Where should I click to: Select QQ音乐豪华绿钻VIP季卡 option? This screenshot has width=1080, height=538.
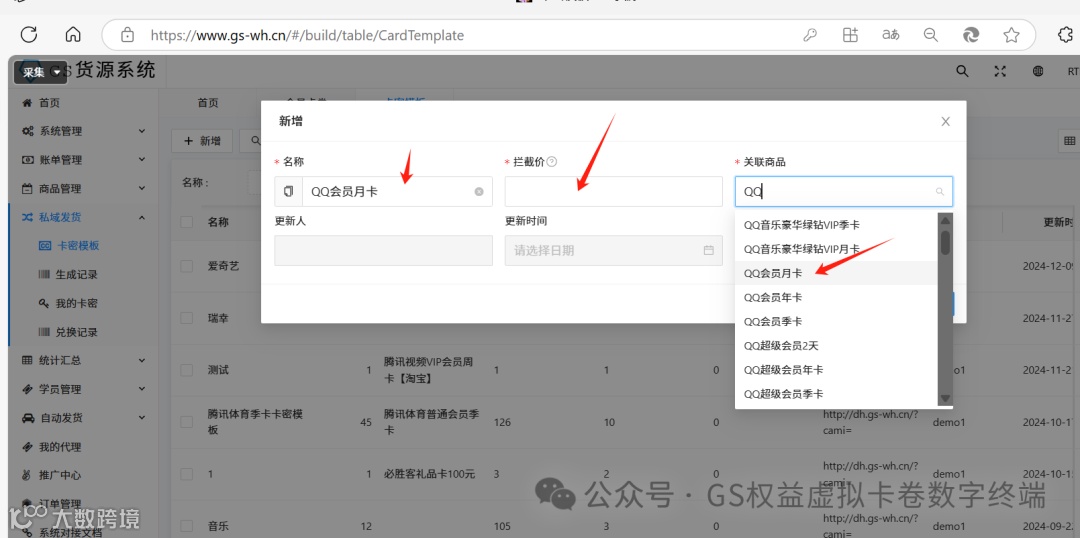pos(836,225)
